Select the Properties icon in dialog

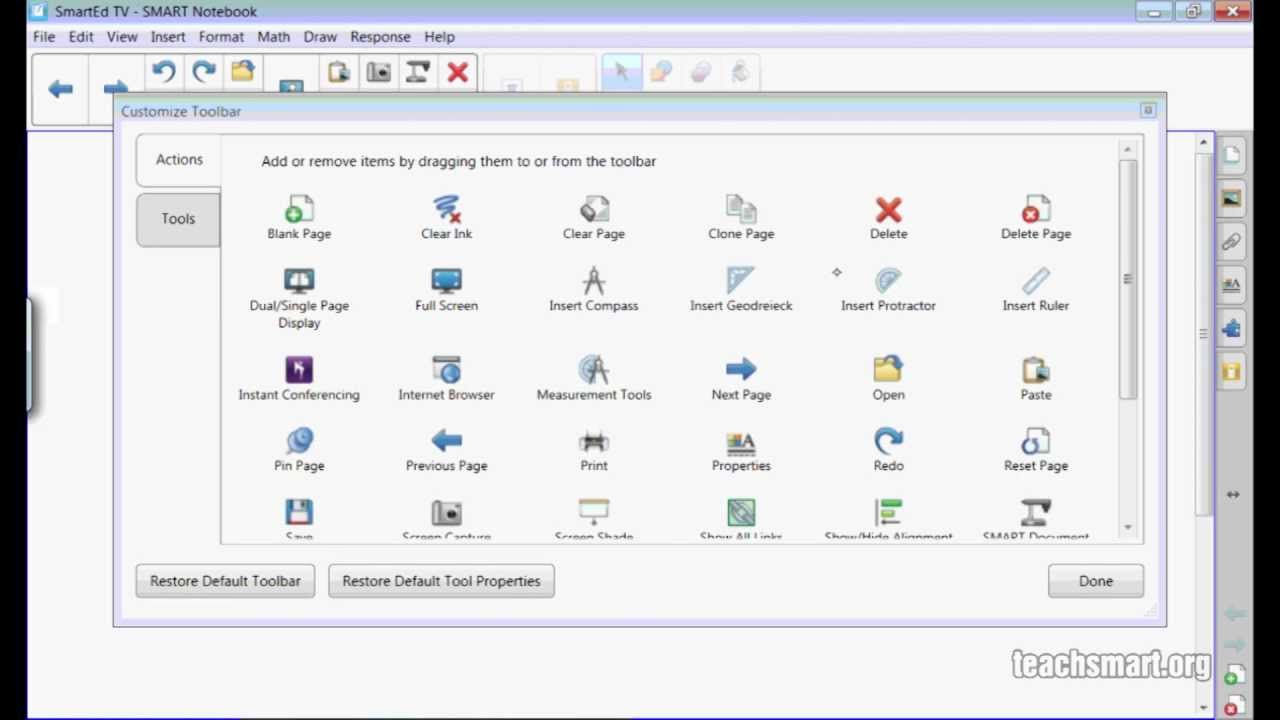tap(741, 441)
